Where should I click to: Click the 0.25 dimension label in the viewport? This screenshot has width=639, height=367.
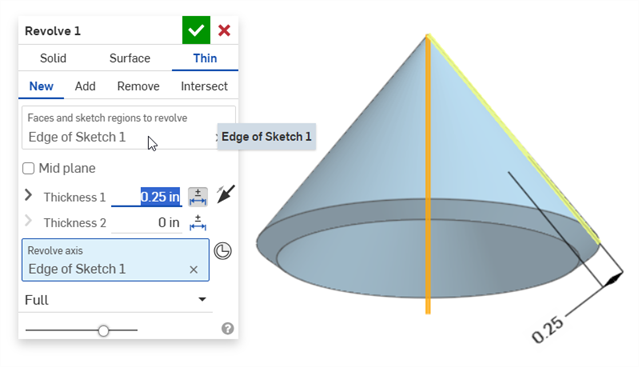point(548,329)
